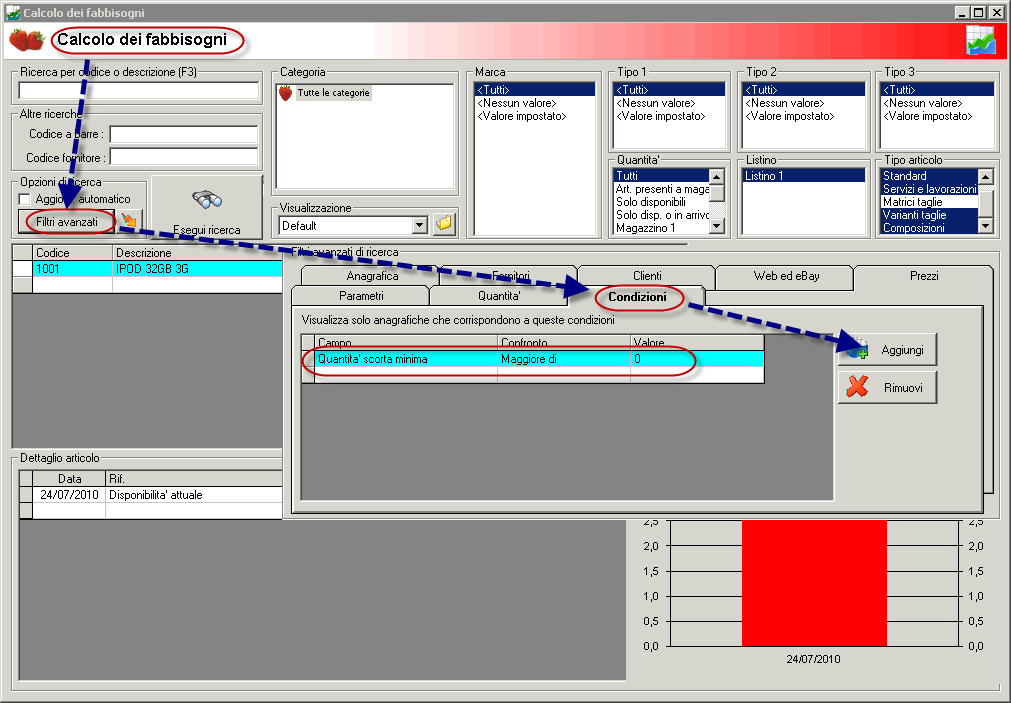Select <Tutti> in Tipo 3 list
The image size is (1011, 703).
[x=937, y=90]
